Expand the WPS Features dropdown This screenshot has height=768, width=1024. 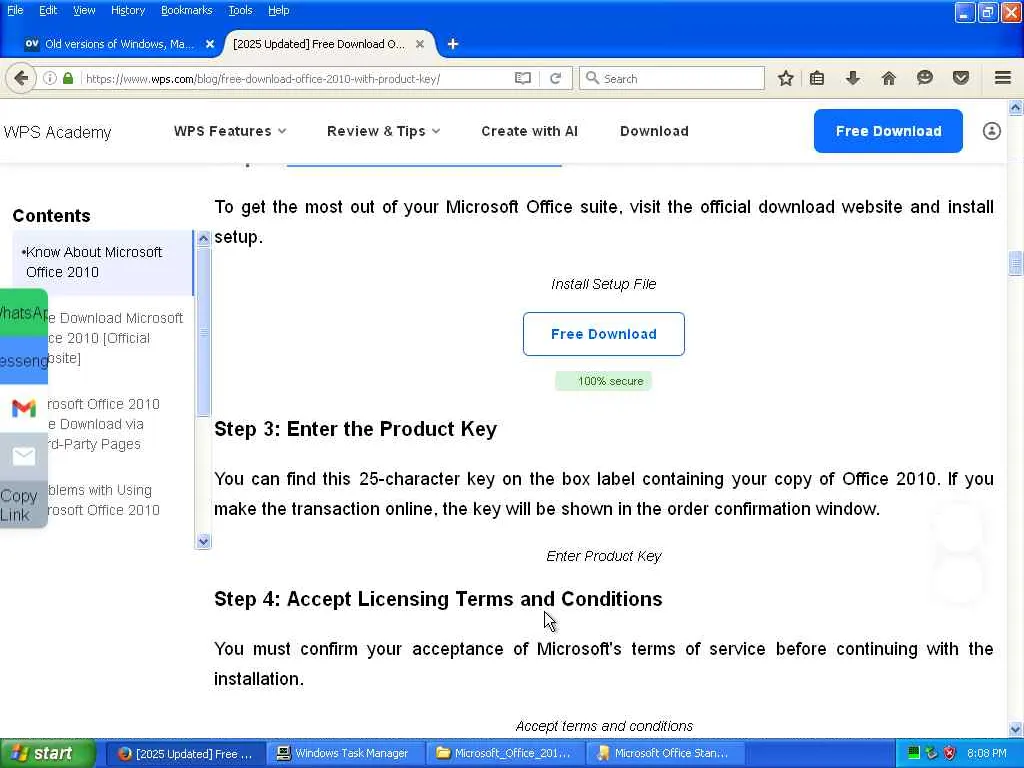(230, 131)
